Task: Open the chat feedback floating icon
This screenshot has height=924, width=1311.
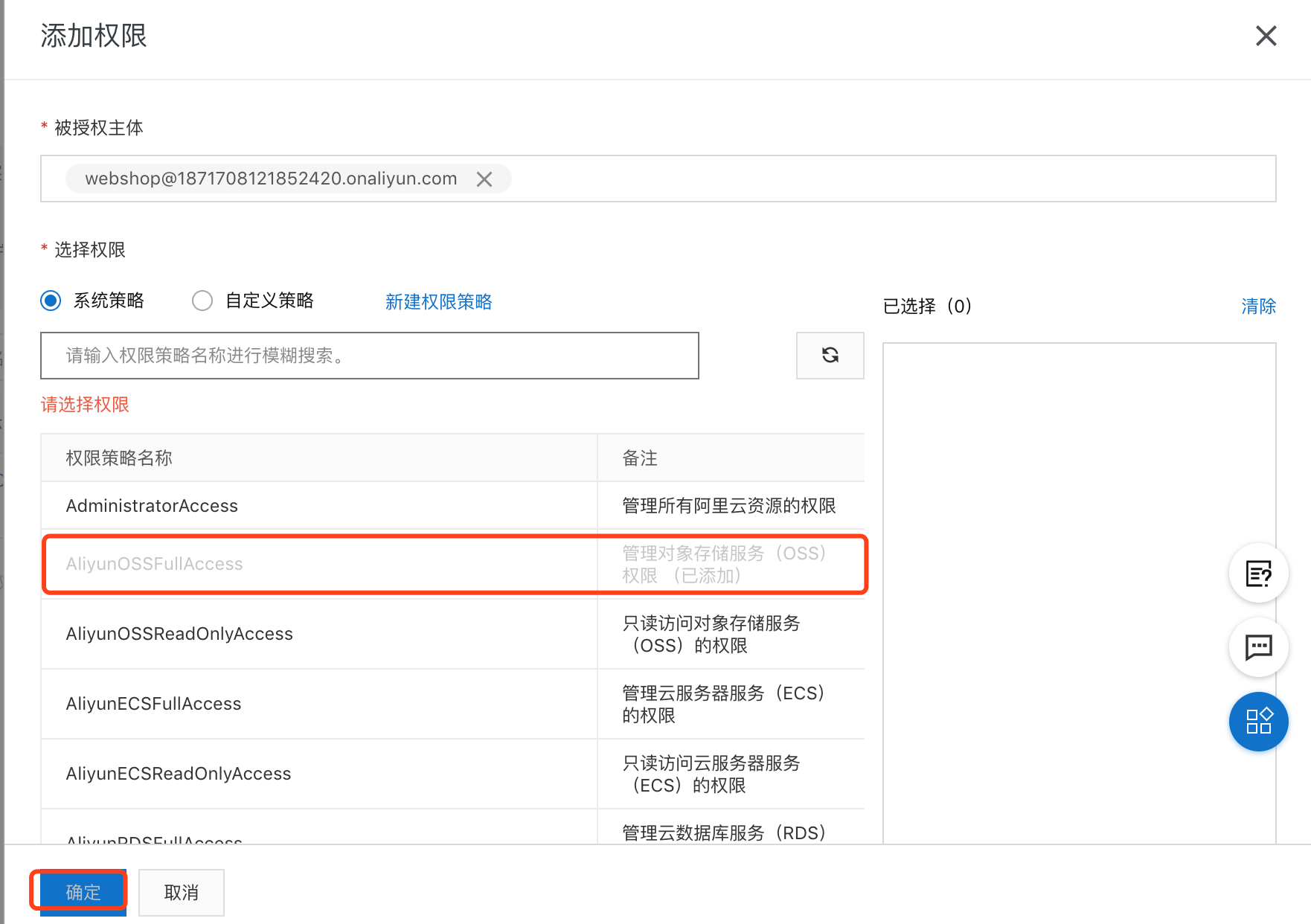Action: [x=1258, y=647]
